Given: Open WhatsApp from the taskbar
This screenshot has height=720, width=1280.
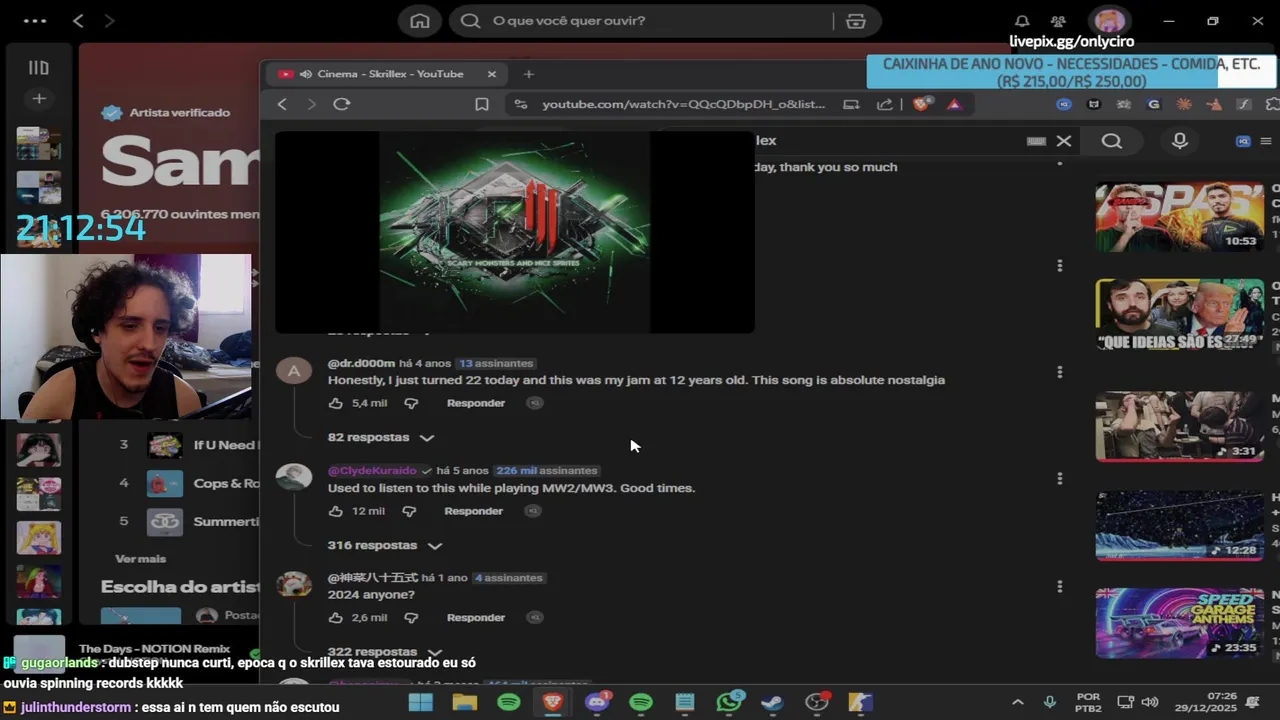Looking at the screenshot, I should point(729,702).
